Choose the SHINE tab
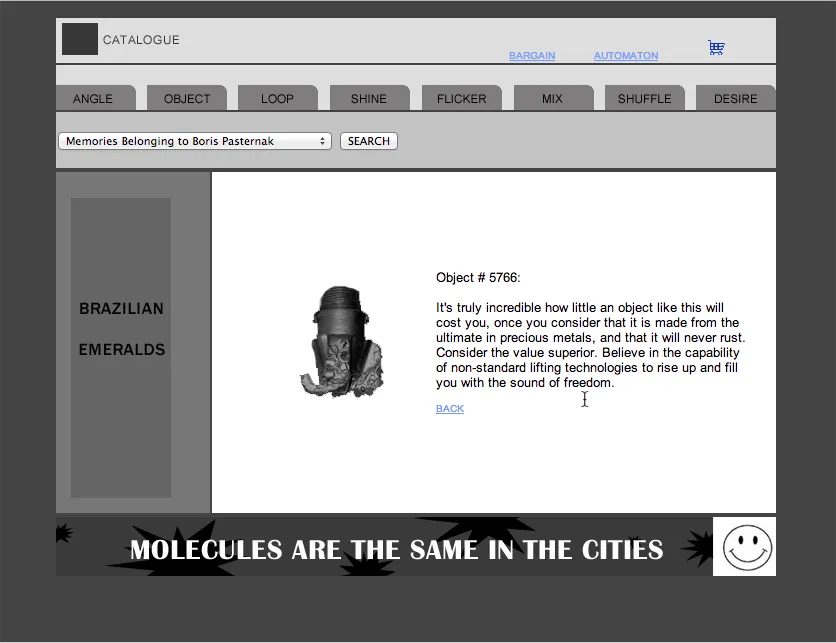 369,99
